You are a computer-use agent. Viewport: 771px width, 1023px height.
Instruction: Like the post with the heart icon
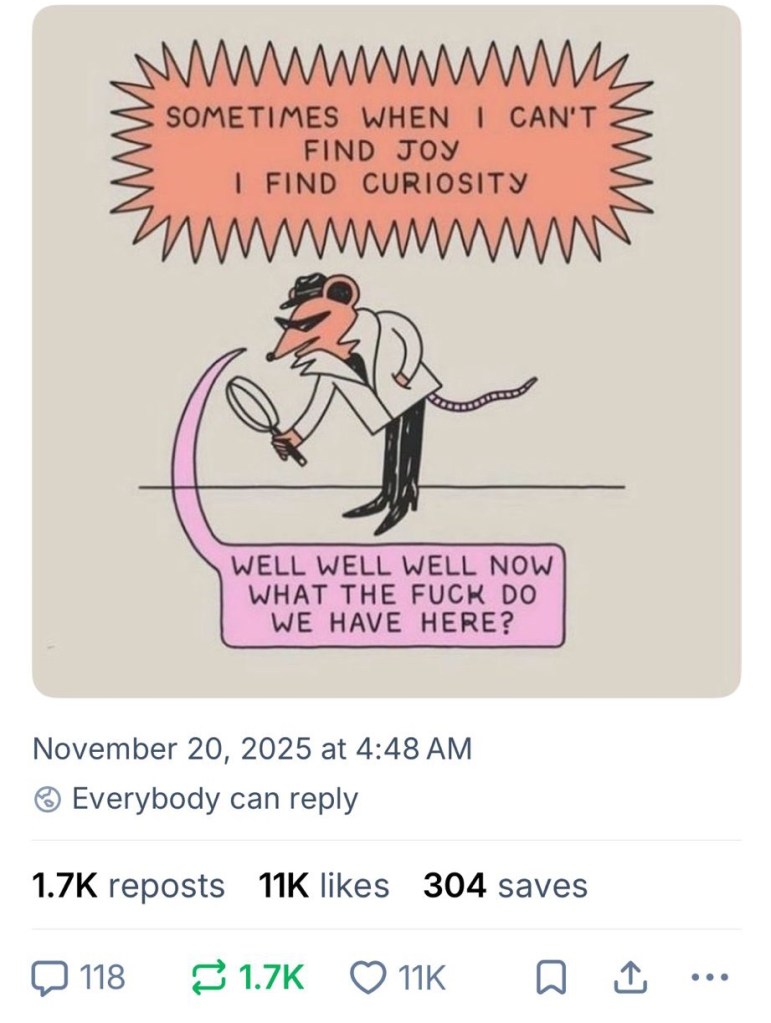pyautogui.click(x=369, y=976)
